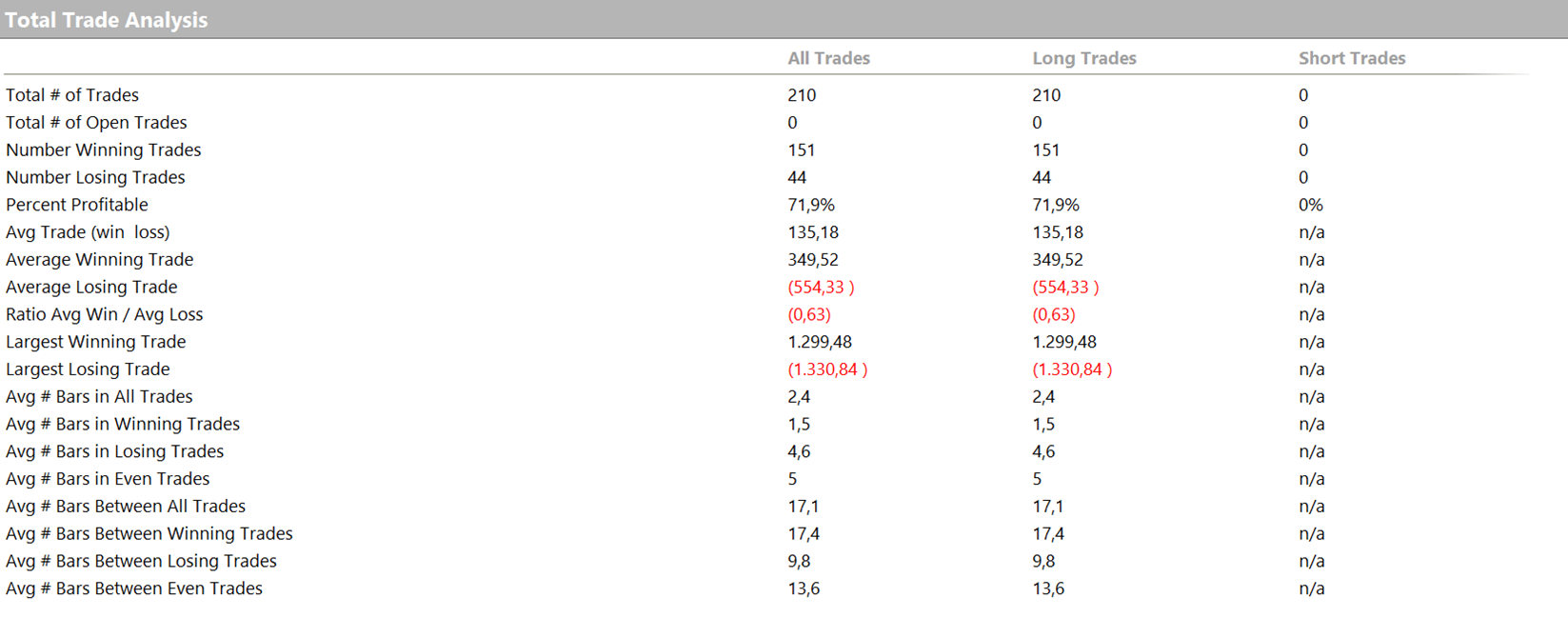The width and height of the screenshot is (1568, 618).
Task: Click the Total Trade Analysis title bar
Action: [x=107, y=20]
